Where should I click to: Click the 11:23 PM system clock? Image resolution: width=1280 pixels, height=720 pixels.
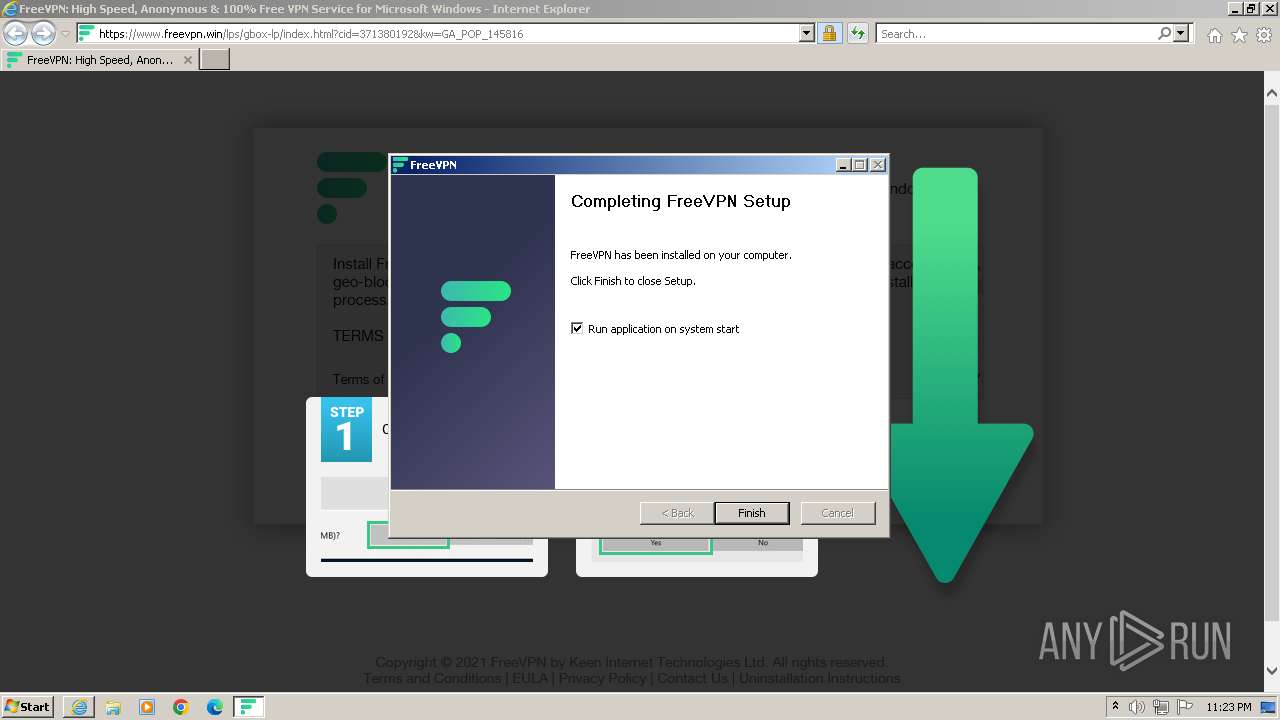click(1229, 707)
